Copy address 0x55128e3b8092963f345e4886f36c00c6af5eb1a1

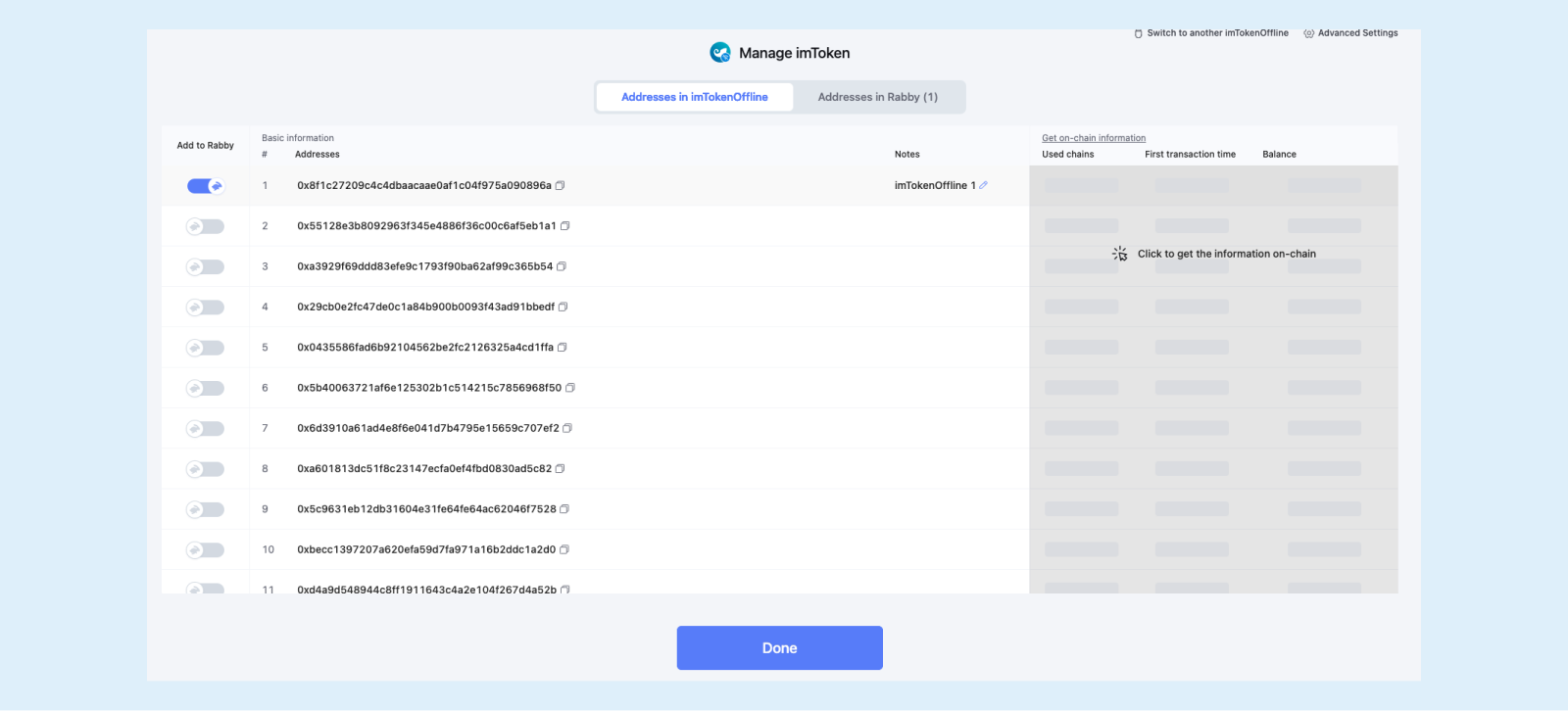pos(564,226)
